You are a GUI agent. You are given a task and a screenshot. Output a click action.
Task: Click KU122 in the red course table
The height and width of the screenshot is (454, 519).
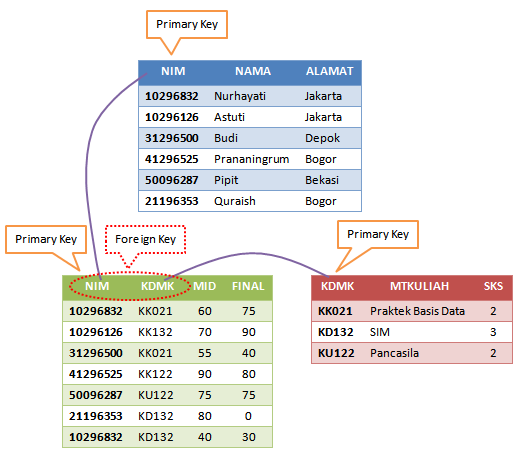tap(336, 353)
